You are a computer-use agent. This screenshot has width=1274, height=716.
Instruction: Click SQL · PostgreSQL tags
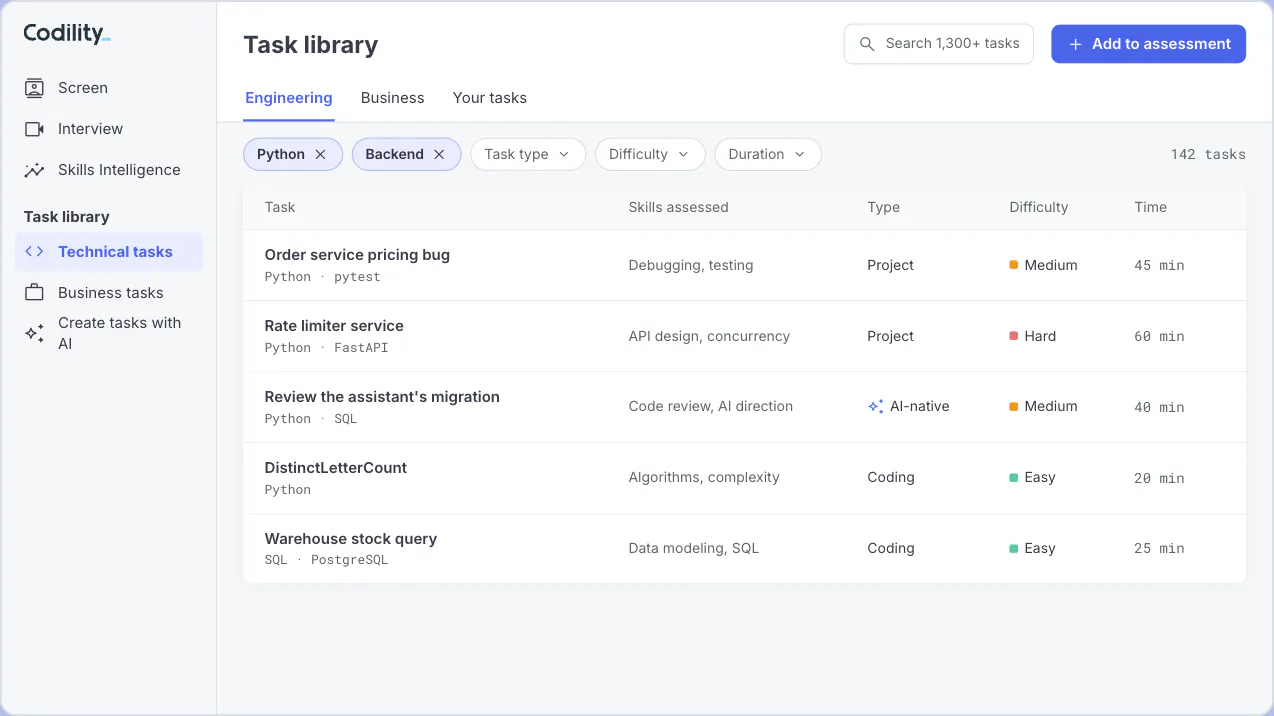coord(326,560)
